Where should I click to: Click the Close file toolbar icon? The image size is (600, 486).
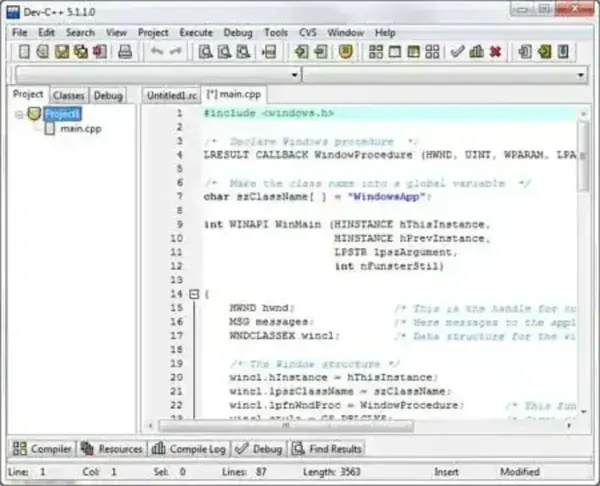[99, 51]
